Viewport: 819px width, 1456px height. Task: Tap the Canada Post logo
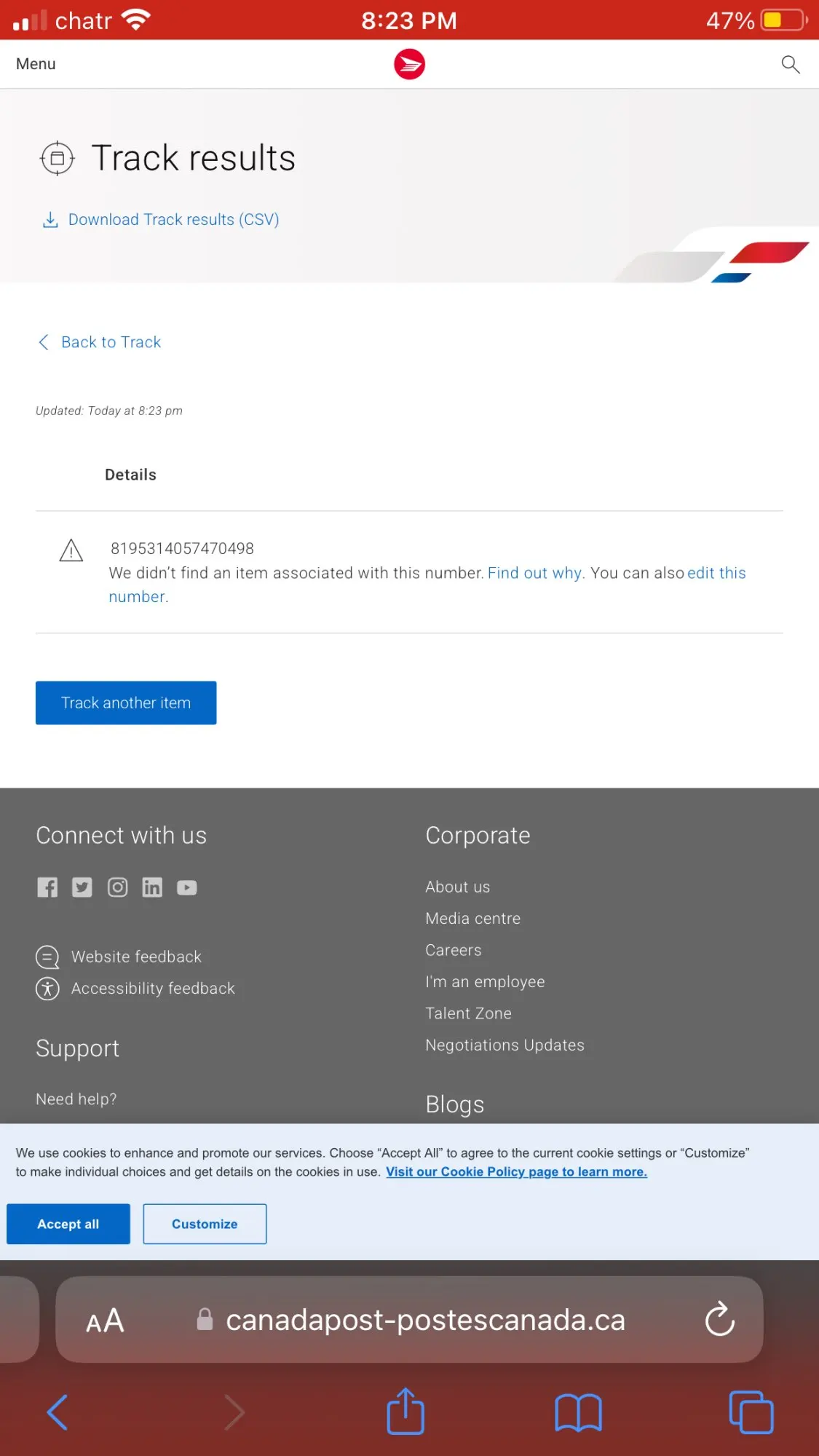pos(409,64)
